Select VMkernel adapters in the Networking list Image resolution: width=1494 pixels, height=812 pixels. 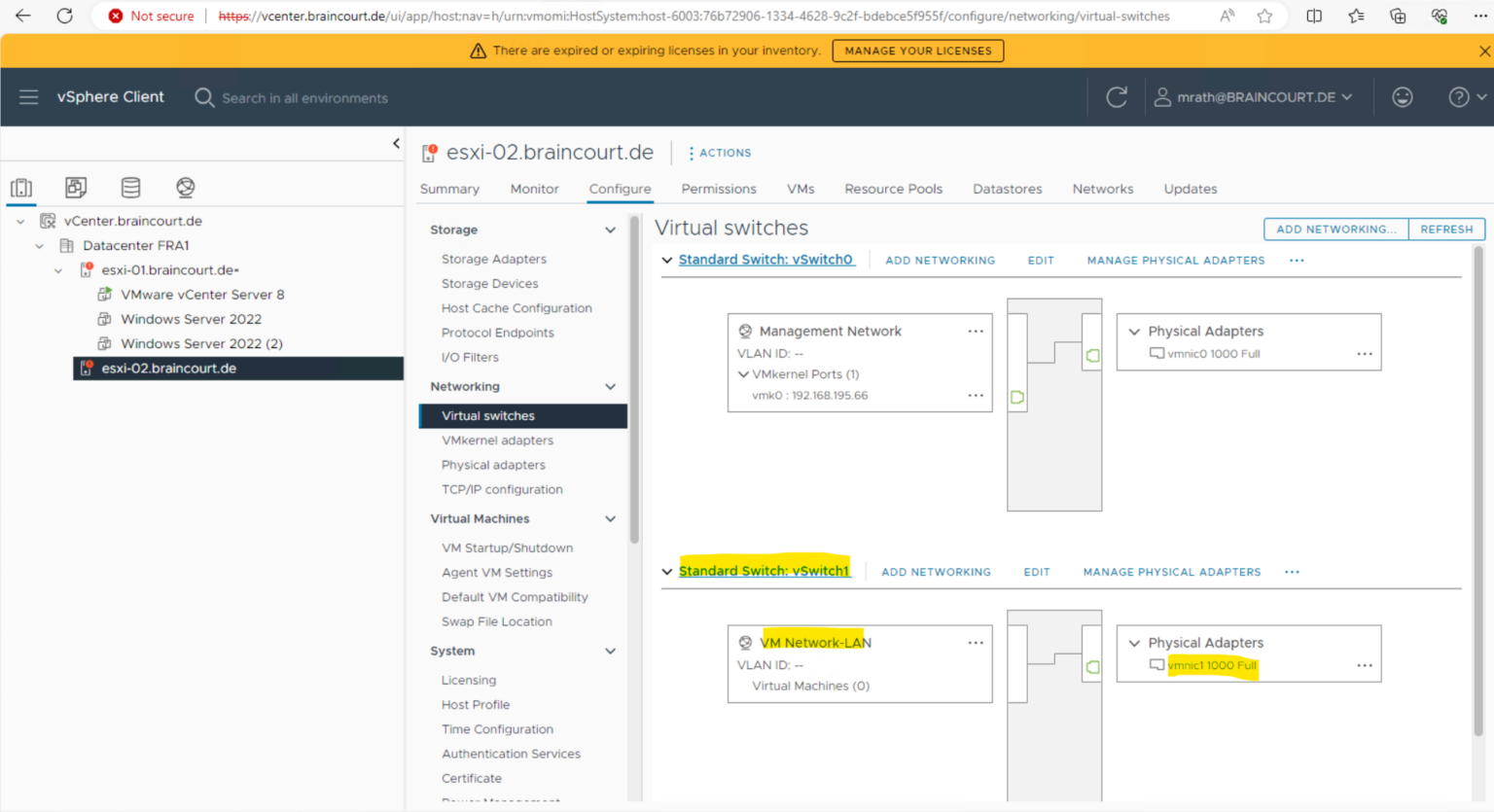pos(497,441)
